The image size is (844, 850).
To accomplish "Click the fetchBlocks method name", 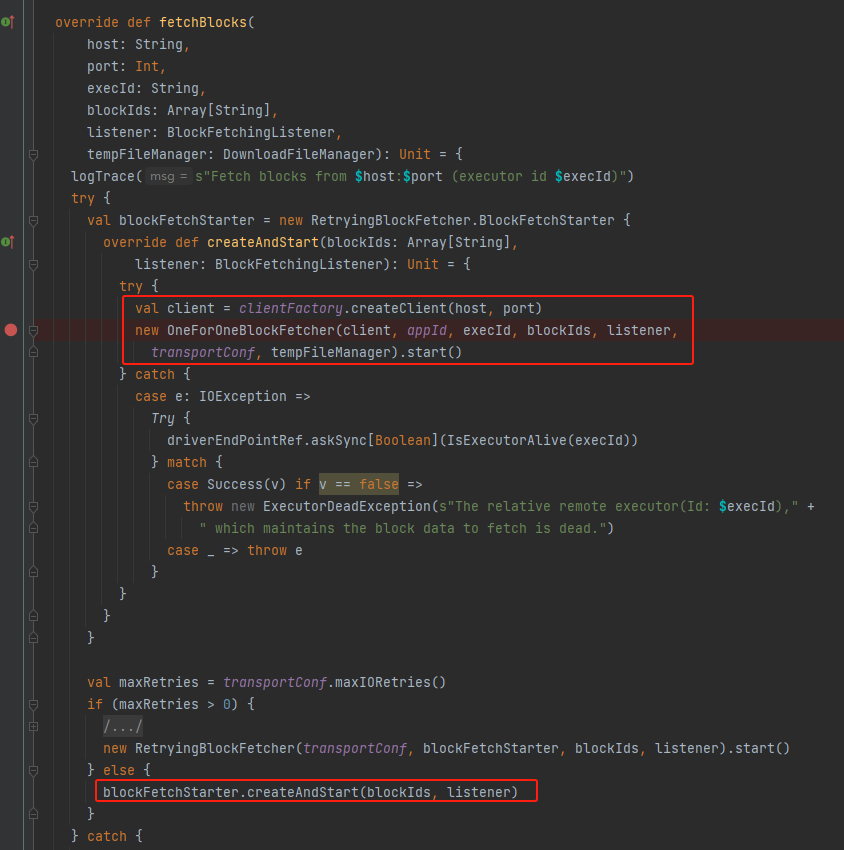I will tap(203, 22).
